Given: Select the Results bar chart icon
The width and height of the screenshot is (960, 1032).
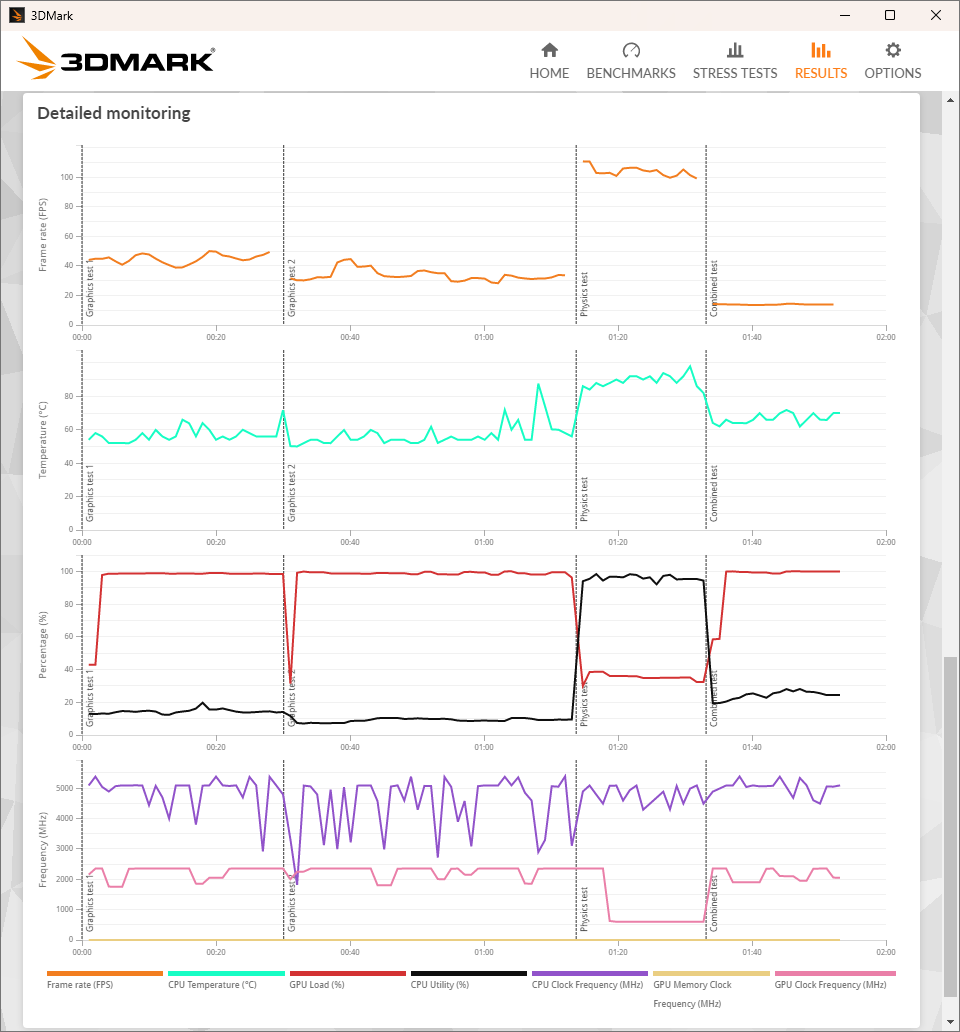Looking at the screenshot, I should pos(820,50).
